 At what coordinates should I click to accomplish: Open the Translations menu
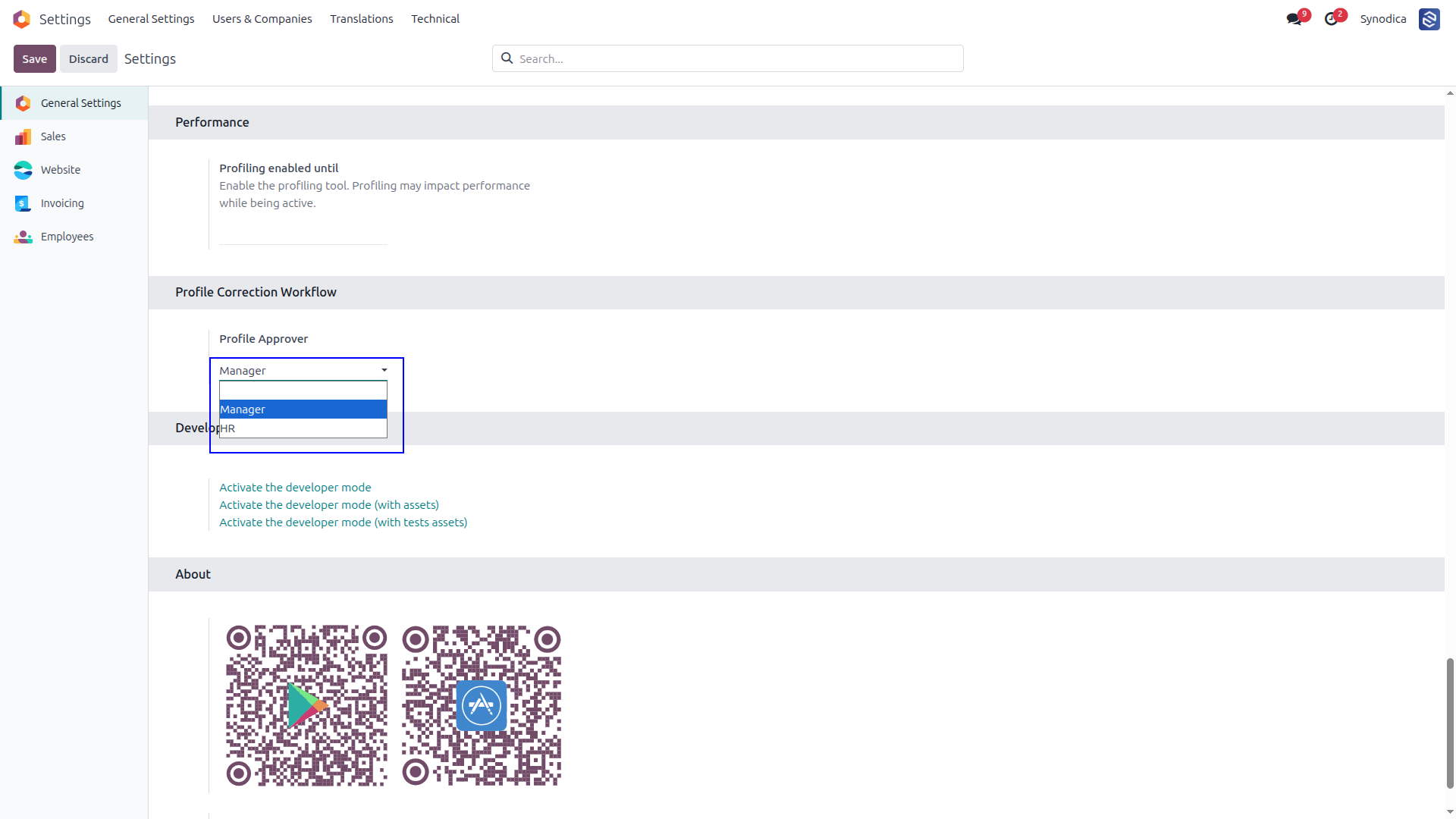(362, 19)
